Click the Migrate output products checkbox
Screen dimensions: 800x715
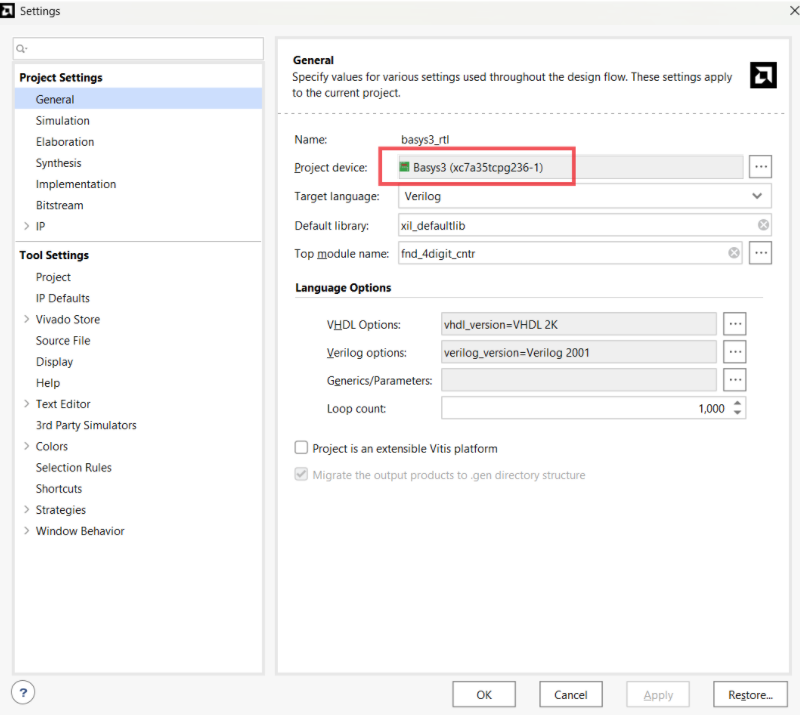302,475
